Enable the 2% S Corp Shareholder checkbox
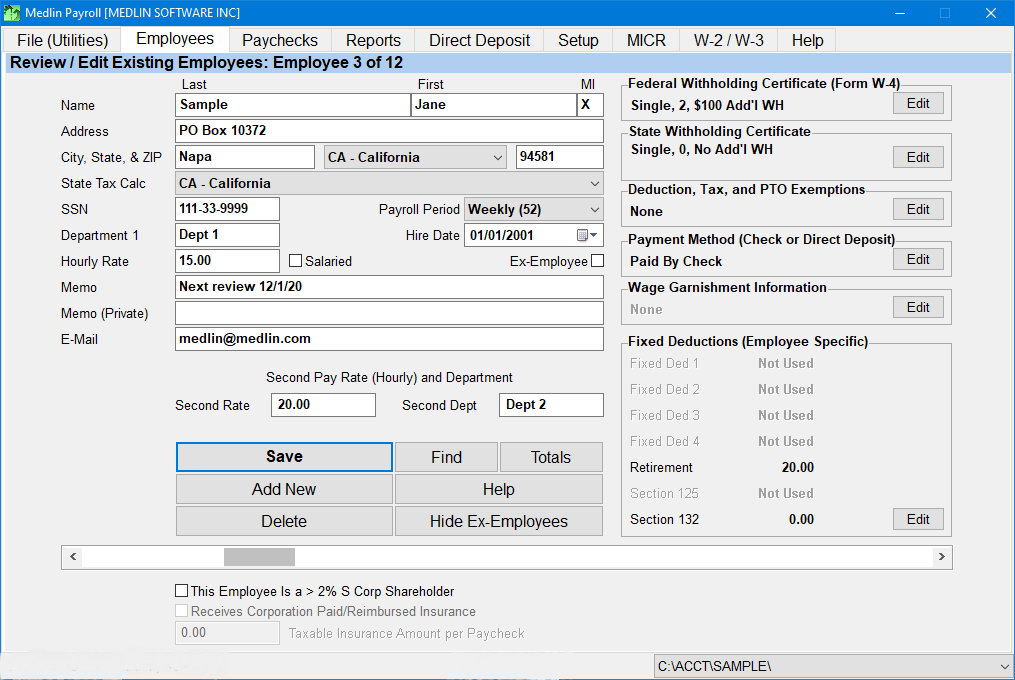 [182, 591]
